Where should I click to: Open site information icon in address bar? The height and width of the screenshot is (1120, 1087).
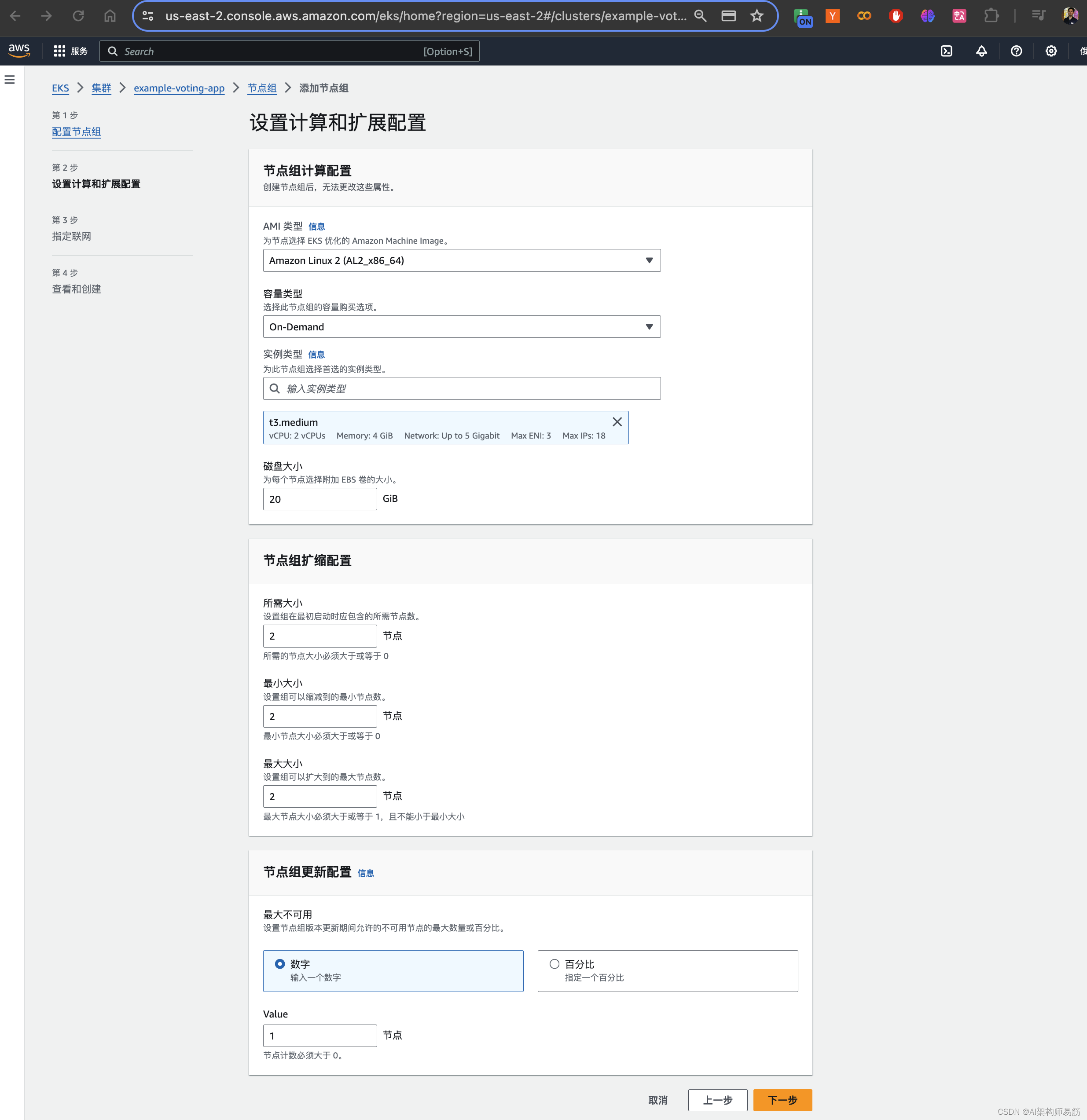click(148, 16)
